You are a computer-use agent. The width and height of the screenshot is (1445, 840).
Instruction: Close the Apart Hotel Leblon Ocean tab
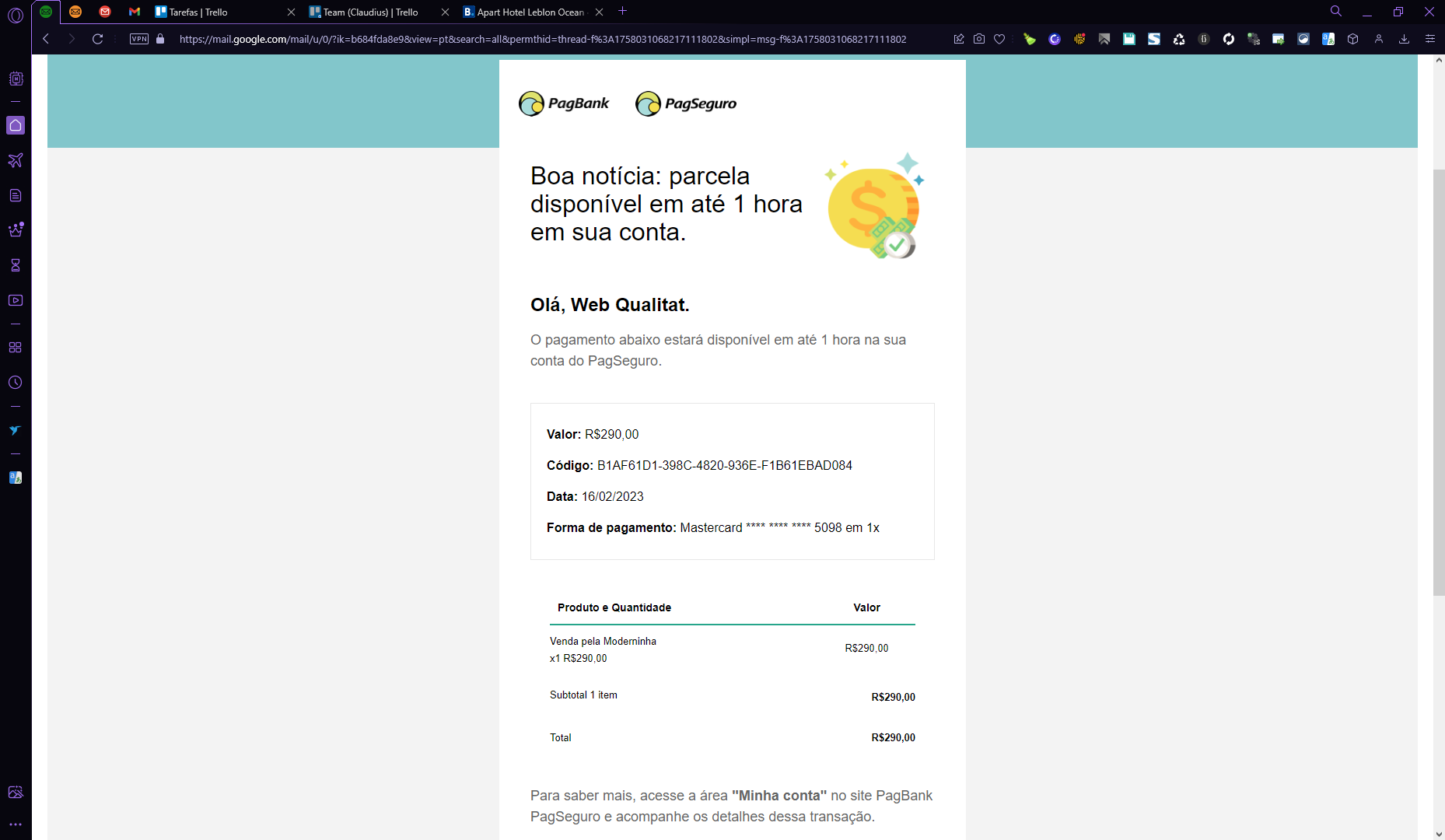[599, 12]
